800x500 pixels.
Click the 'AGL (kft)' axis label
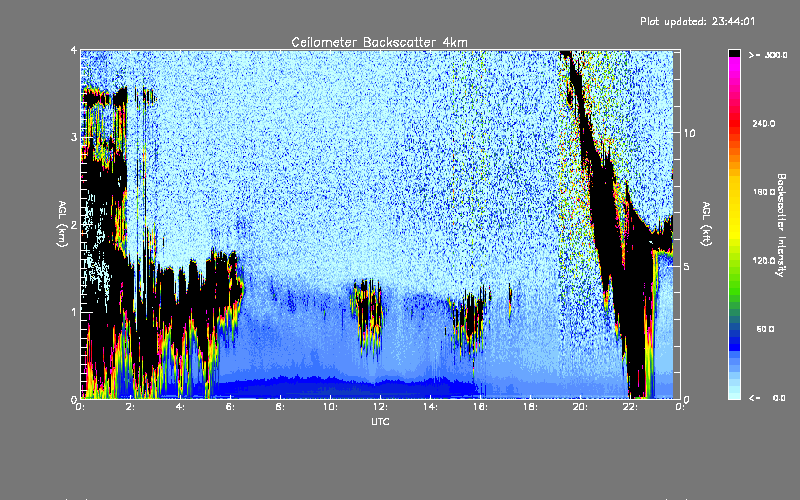tap(706, 224)
